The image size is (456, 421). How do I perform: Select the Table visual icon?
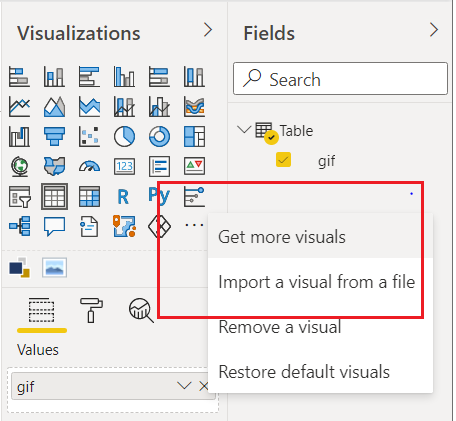(x=54, y=196)
